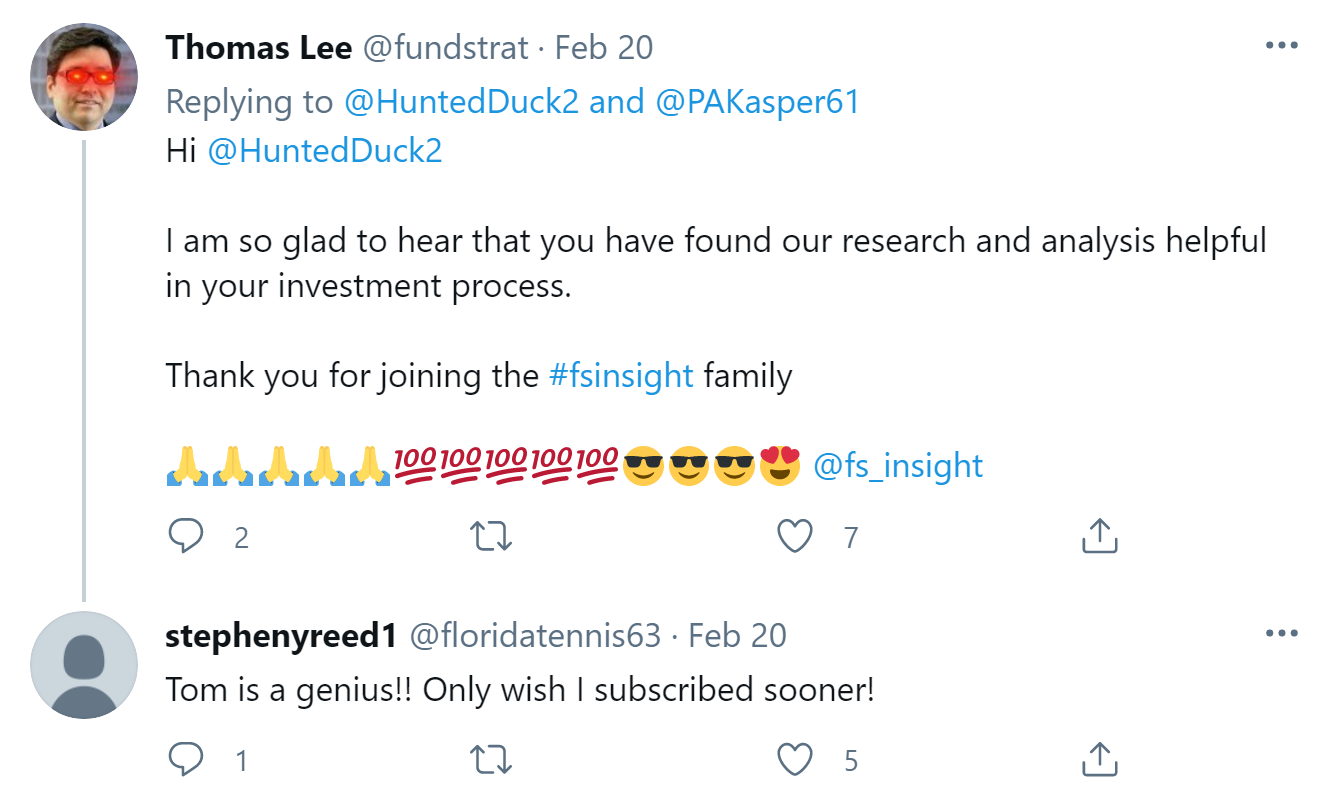Share Thomas Lee's tweet
Screen dimensions: 1332x801
click(x=1099, y=537)
